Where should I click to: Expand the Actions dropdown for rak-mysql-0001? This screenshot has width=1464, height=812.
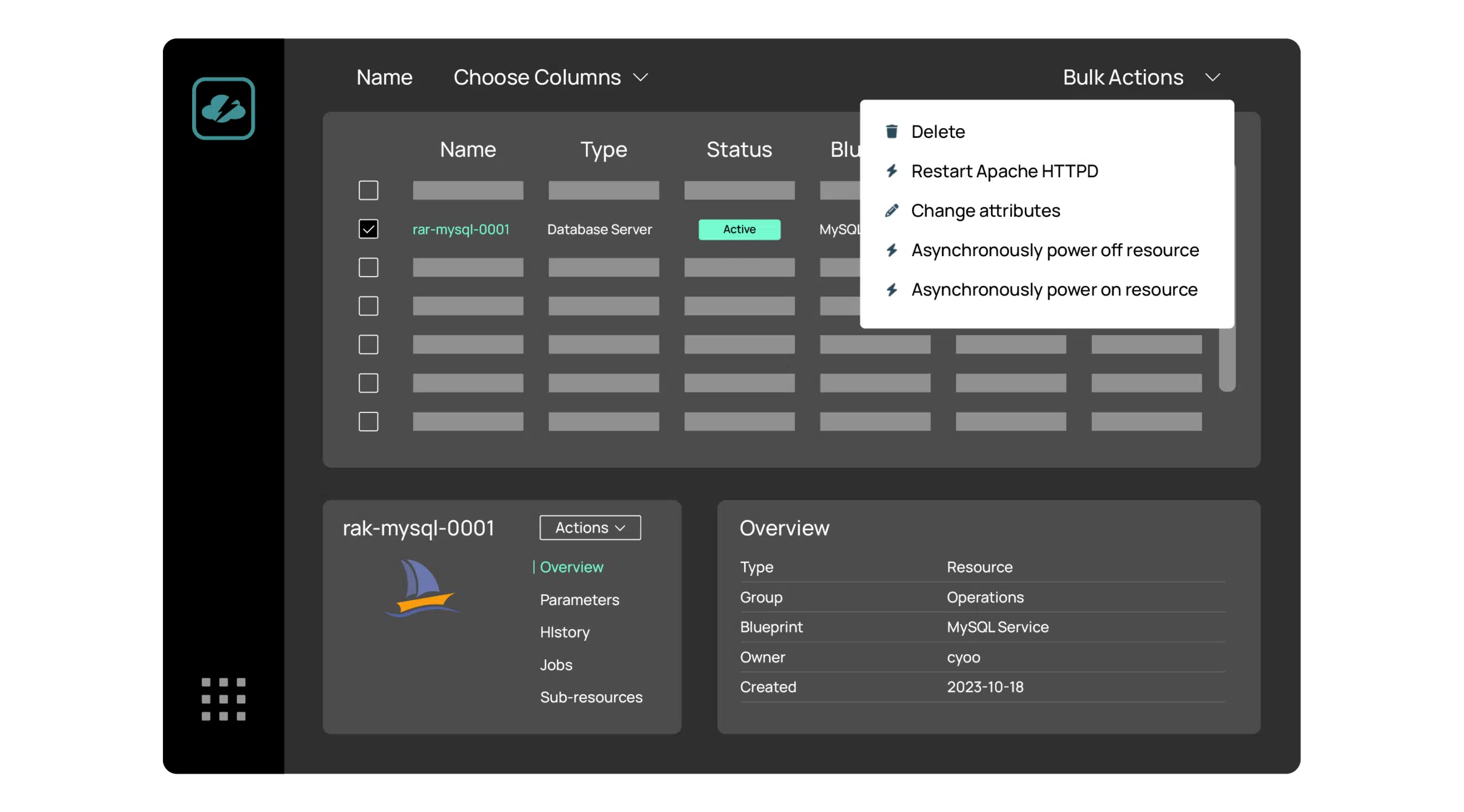590,527
